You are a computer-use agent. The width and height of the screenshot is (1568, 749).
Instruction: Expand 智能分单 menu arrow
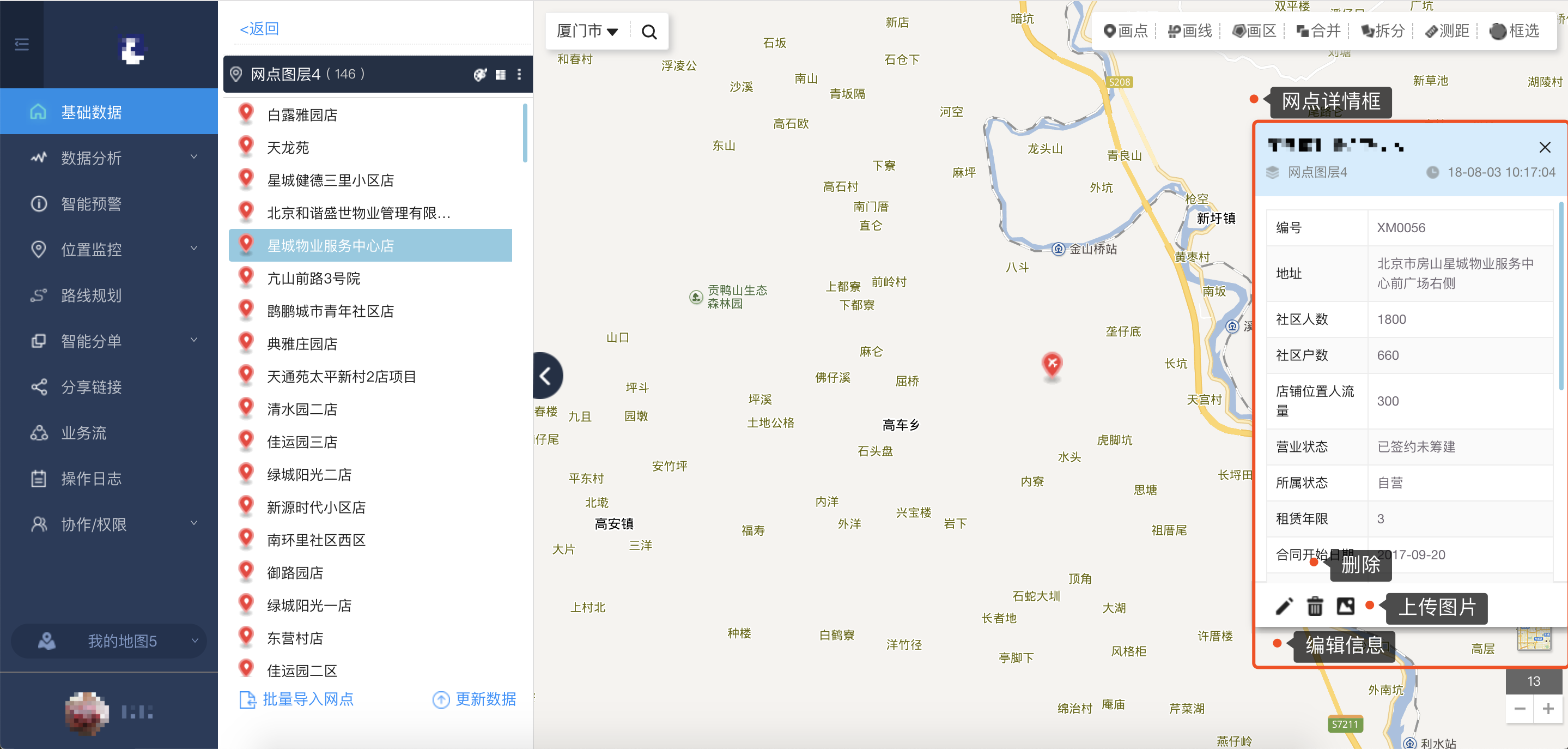point(194,340)
